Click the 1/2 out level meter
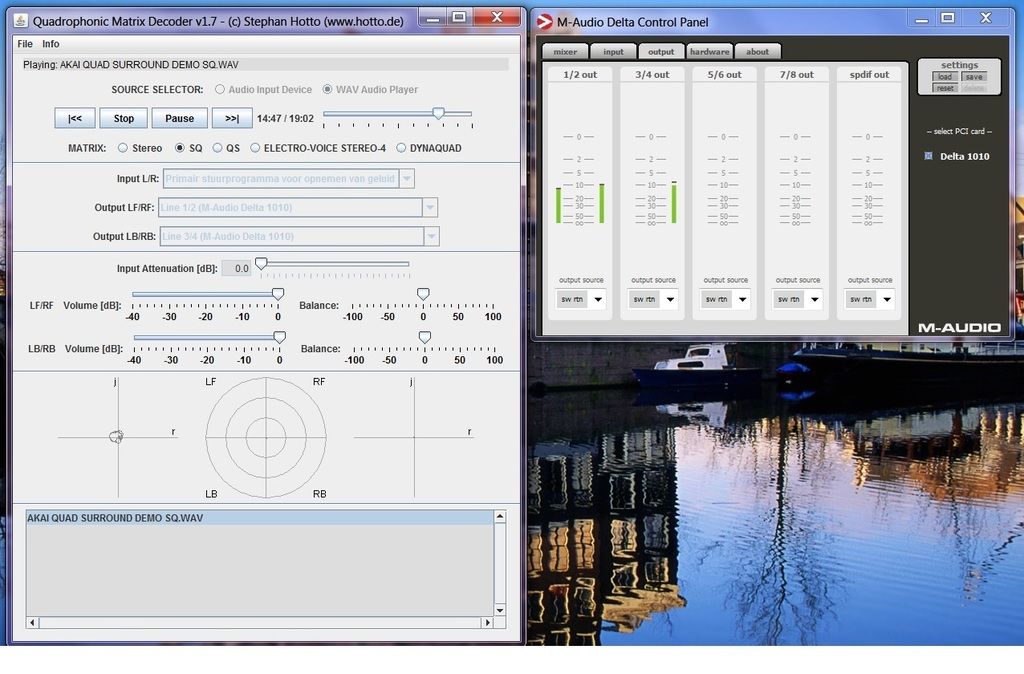Screen dimensions: 1024x674 coord(580,180)
